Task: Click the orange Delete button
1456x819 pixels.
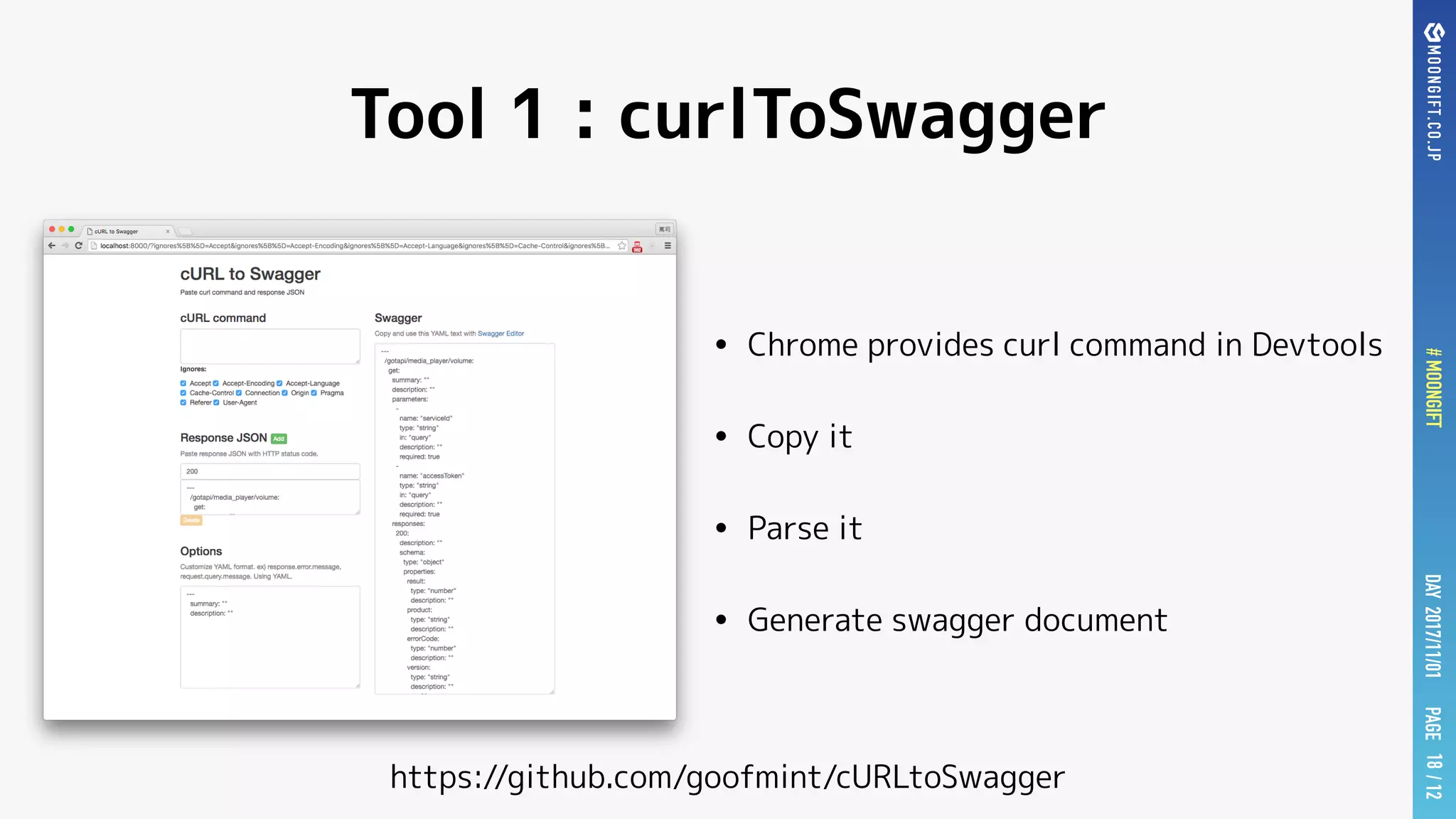Action: tap(191, 520)
